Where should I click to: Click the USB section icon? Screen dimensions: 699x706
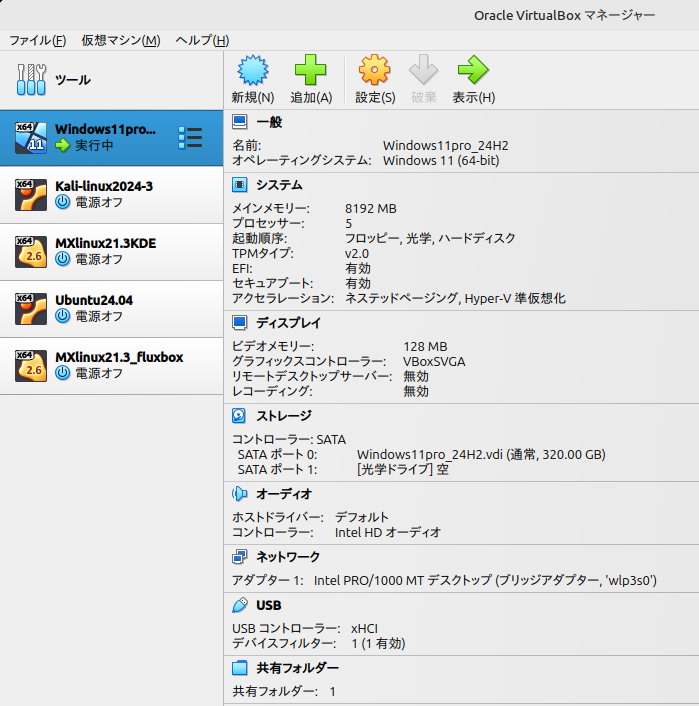(x=240, y=605)
